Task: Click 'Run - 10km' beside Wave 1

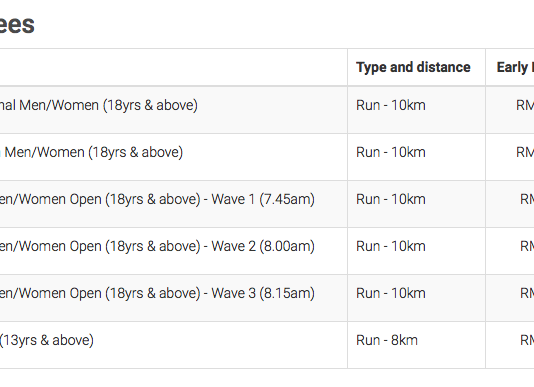Action: coord(391,199)
